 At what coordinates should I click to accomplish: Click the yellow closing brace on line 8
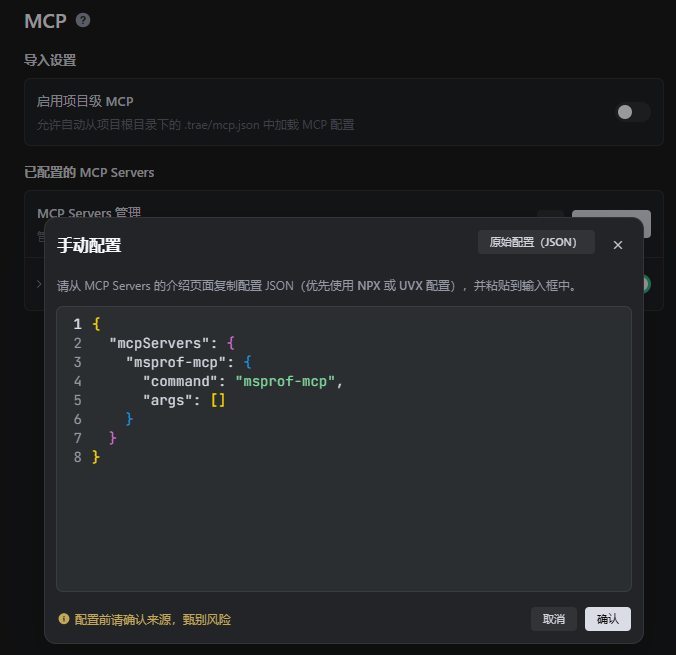(x=96, y=457)
